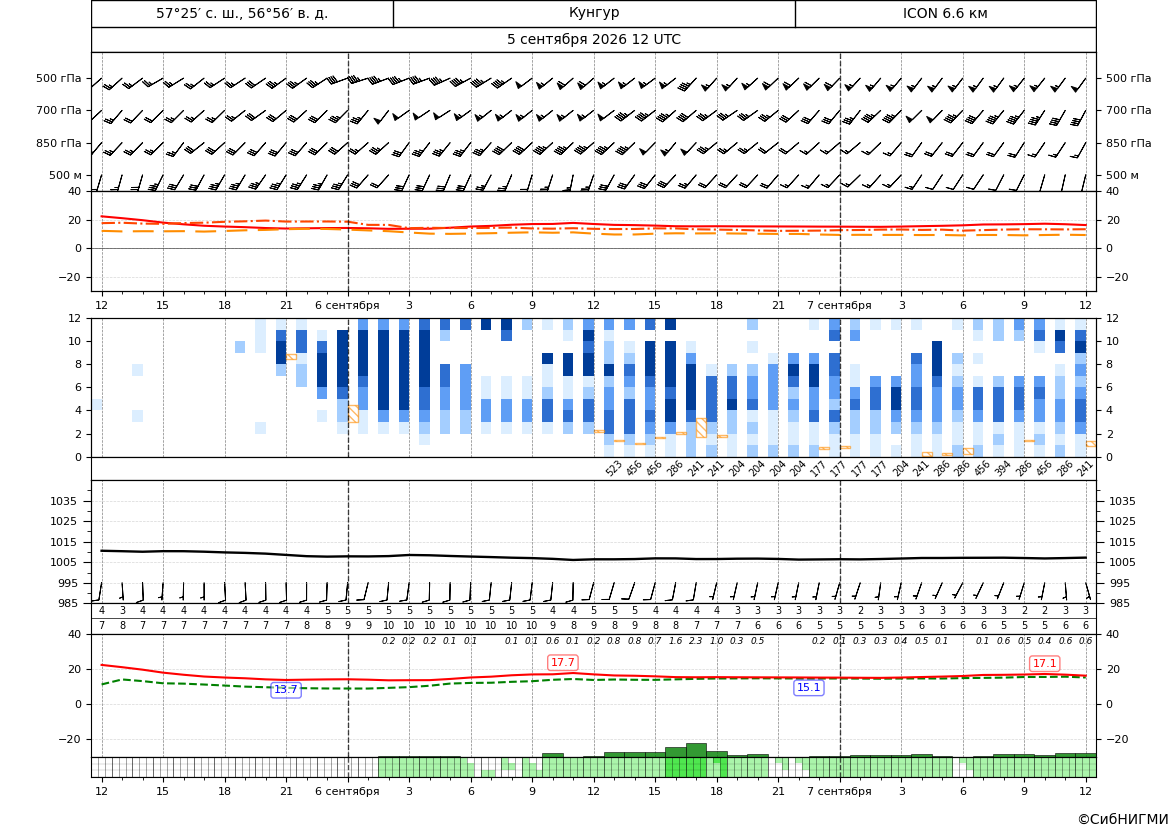Click the right 850 гПа wind level label
The image size is (1169, 827).
point(1128,143)
